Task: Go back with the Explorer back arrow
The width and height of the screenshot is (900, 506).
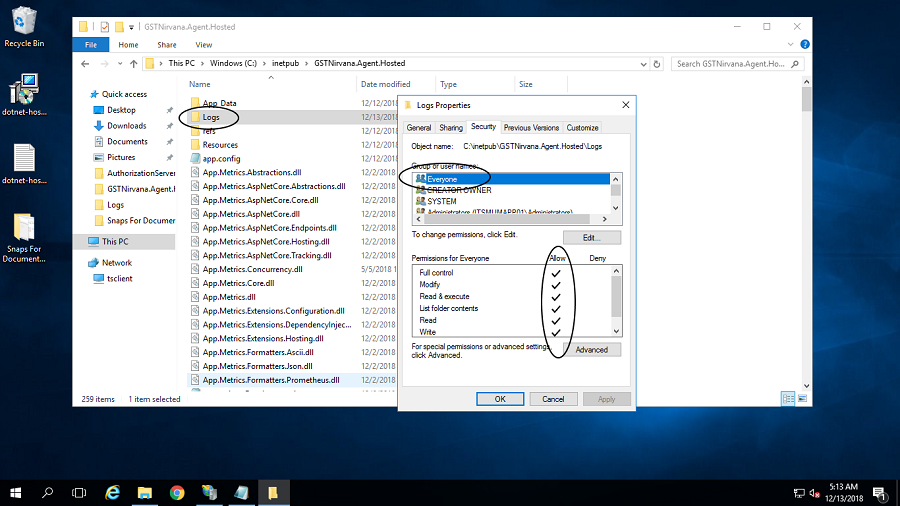Action: click(85, 64)
